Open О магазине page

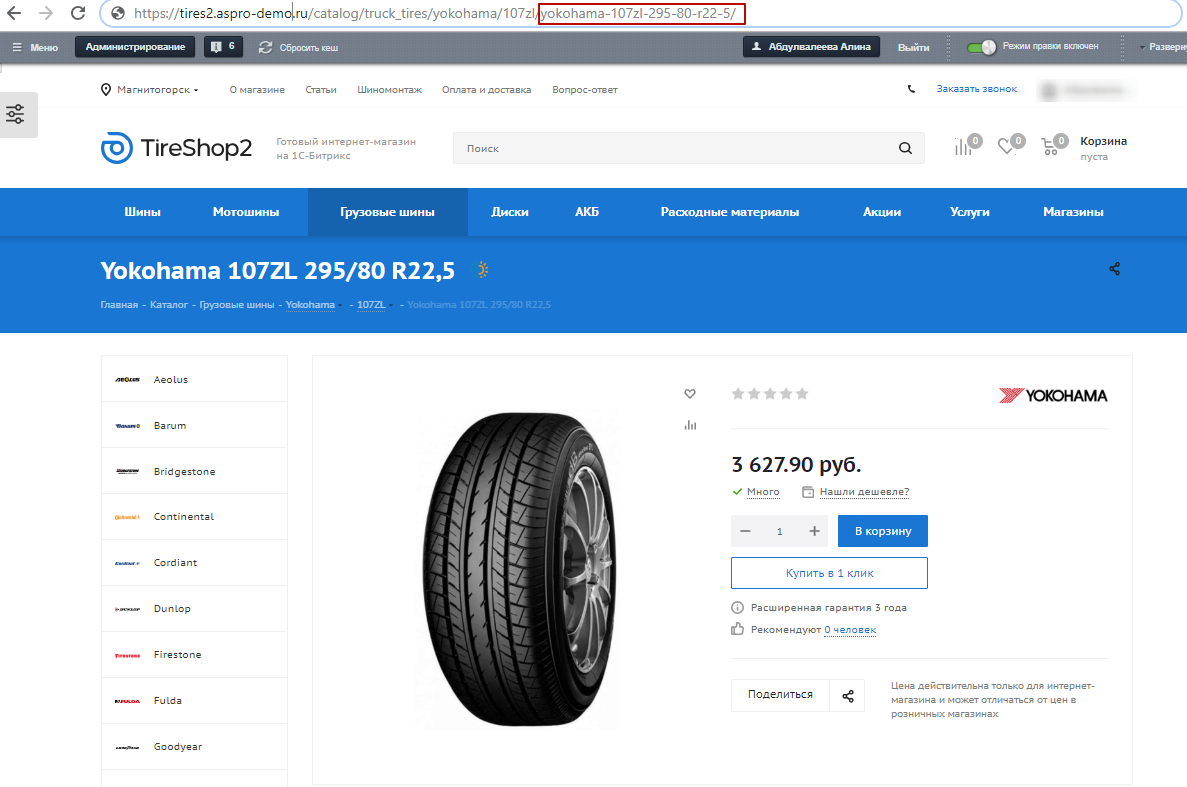tap(257, 89)
